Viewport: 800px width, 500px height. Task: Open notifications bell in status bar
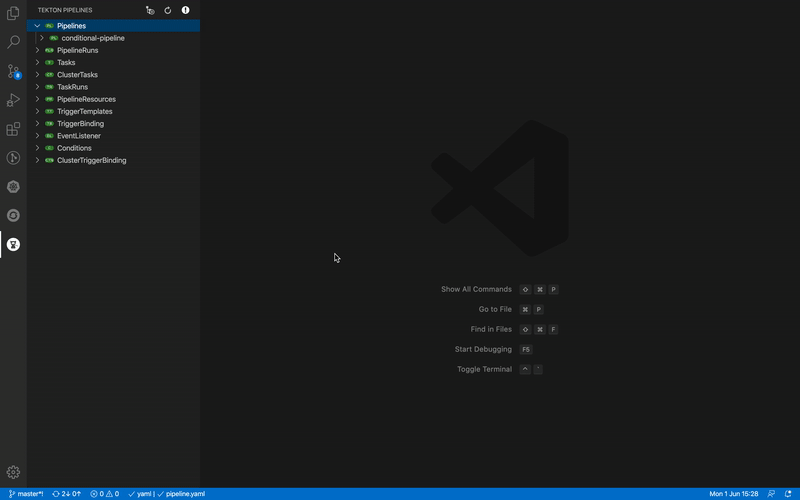click(788, 494)
